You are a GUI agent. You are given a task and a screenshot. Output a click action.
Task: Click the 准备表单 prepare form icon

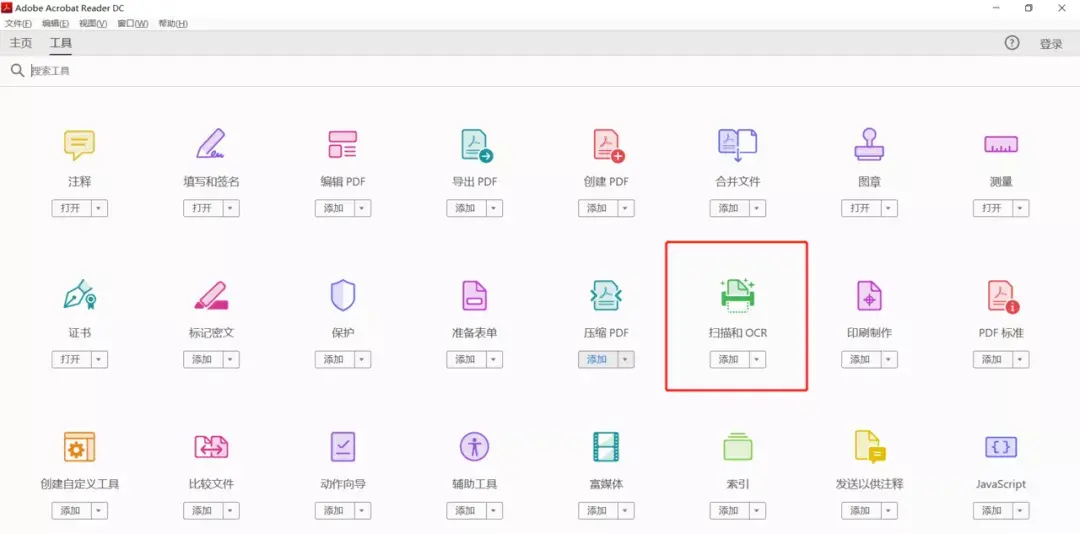[474, 296]
